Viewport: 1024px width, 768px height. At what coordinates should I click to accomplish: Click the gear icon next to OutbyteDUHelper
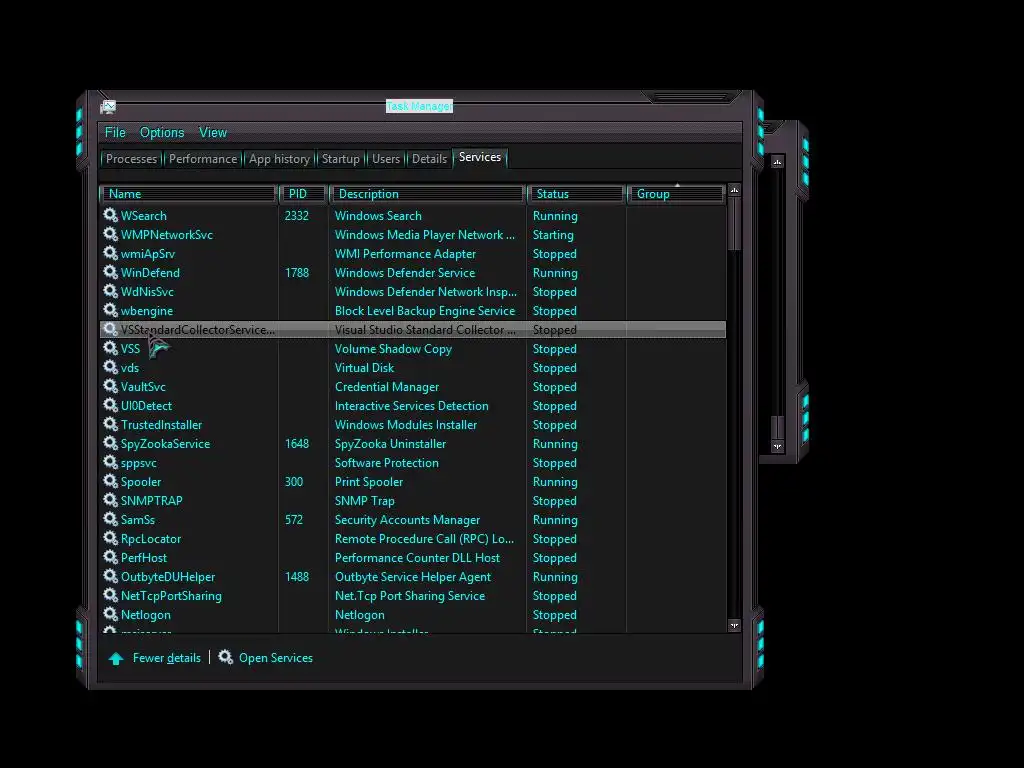[110, 576]
